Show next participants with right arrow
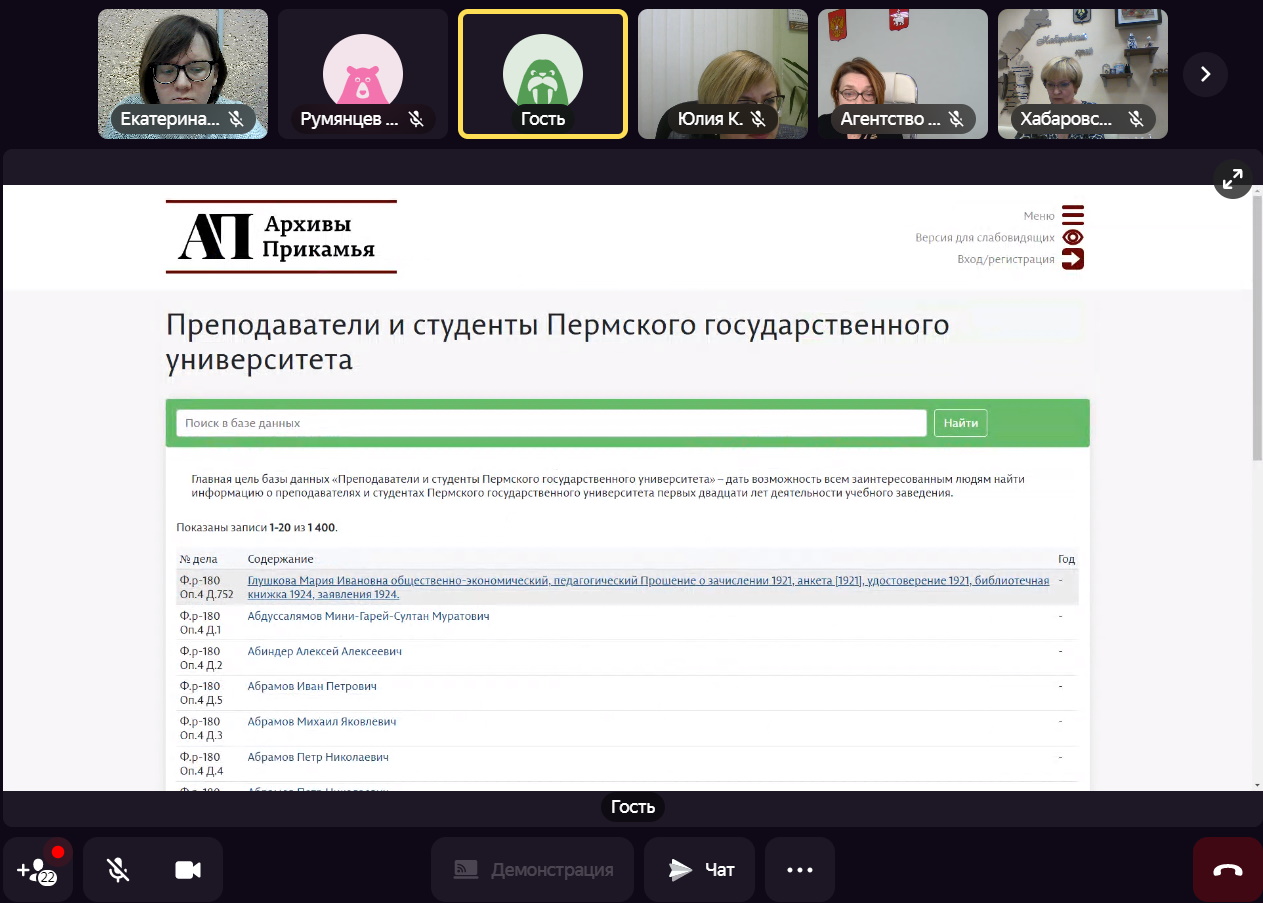Image resolution: width=1263 pixels, height=903 pixels. (1205, 74)
